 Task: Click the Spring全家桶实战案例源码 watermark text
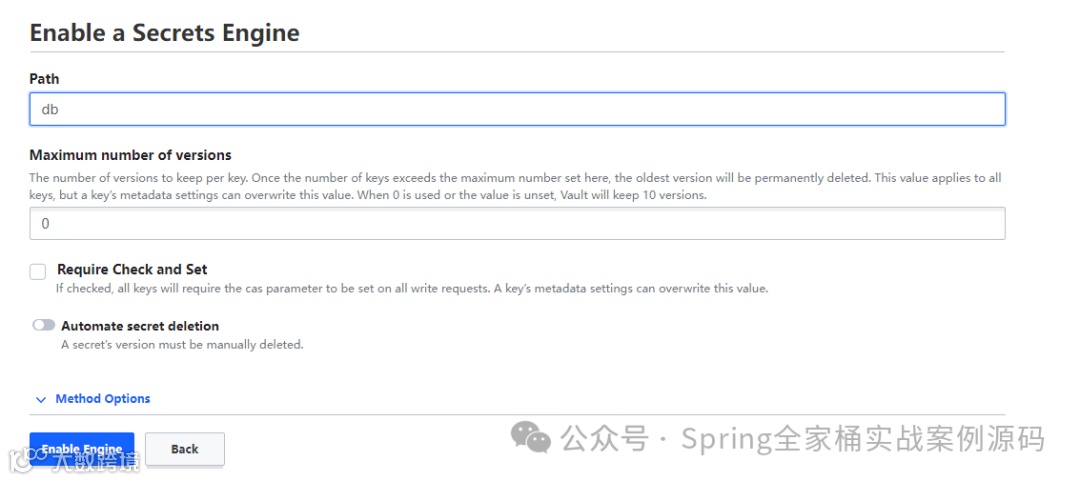[863, 439]
